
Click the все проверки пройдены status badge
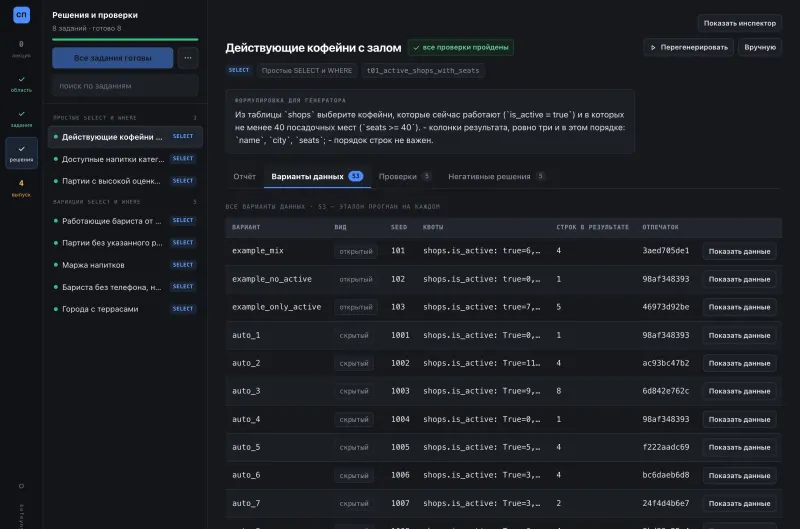point(460,47)
